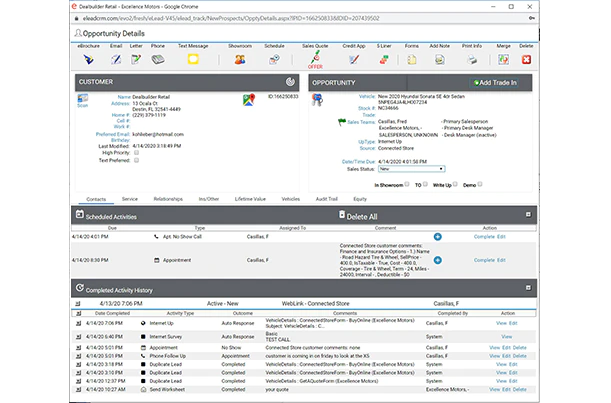Collapse the Scheduled Activities section

point(528,214)
